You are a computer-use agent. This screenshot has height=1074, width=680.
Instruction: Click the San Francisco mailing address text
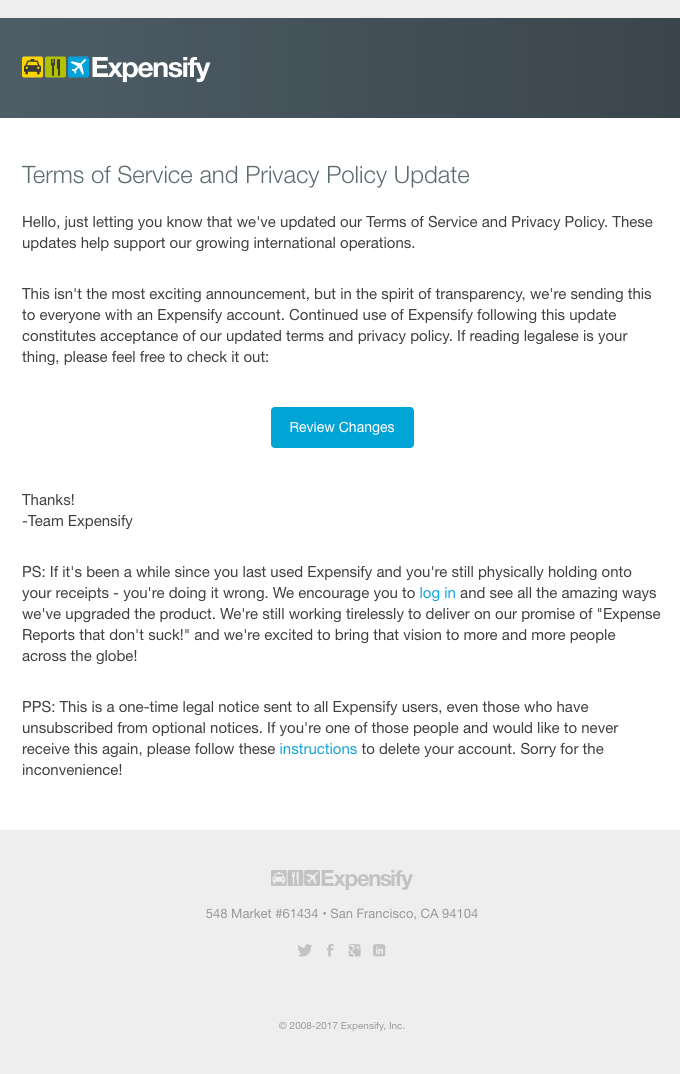click(x=342, y=913)
